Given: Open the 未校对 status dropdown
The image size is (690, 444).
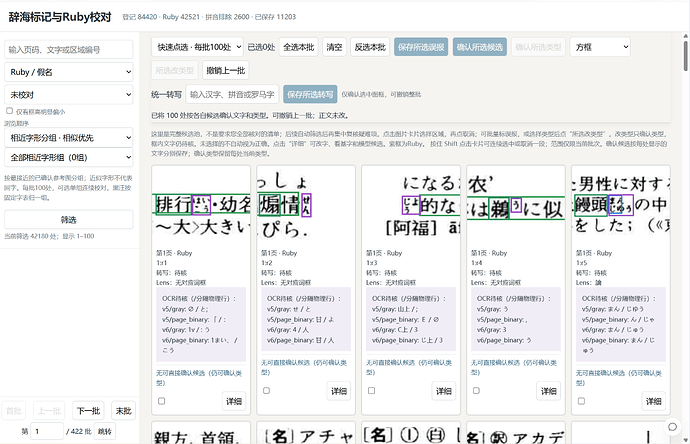Looking at the screenshot, I should click(69, 95).
